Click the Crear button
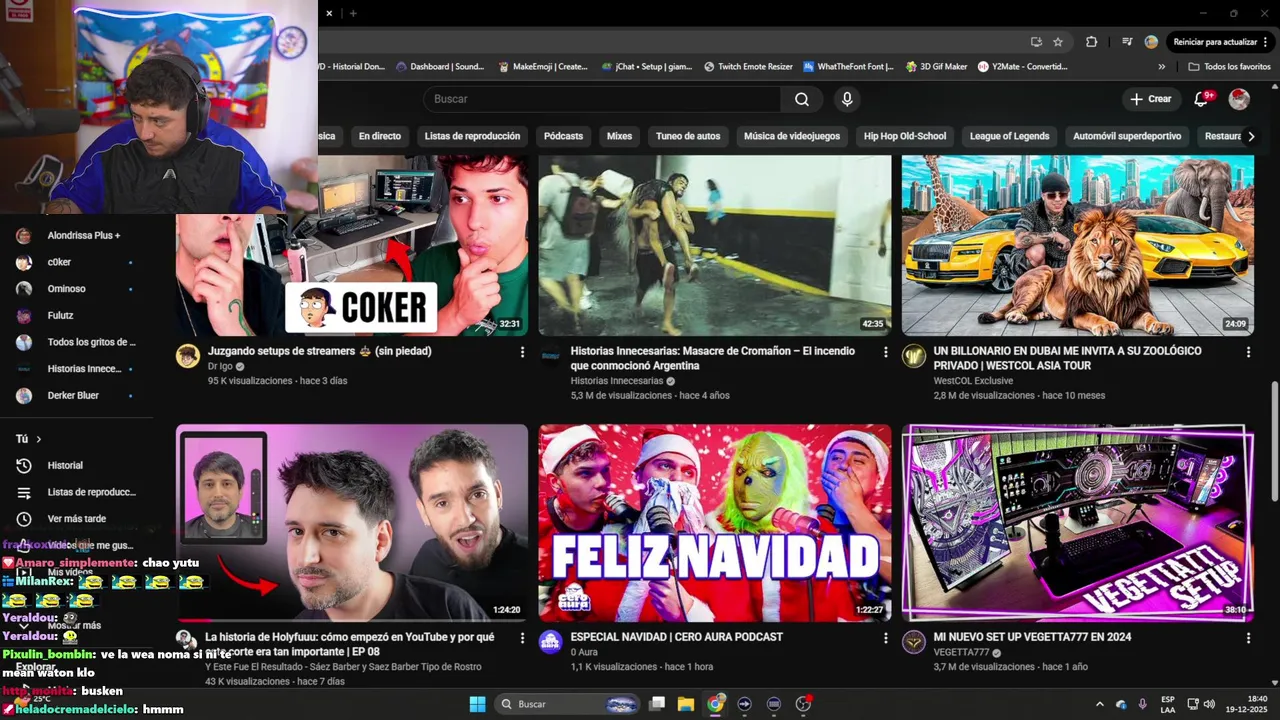Viewport: 1280px width, 720px height. (x=1150, y=99)
